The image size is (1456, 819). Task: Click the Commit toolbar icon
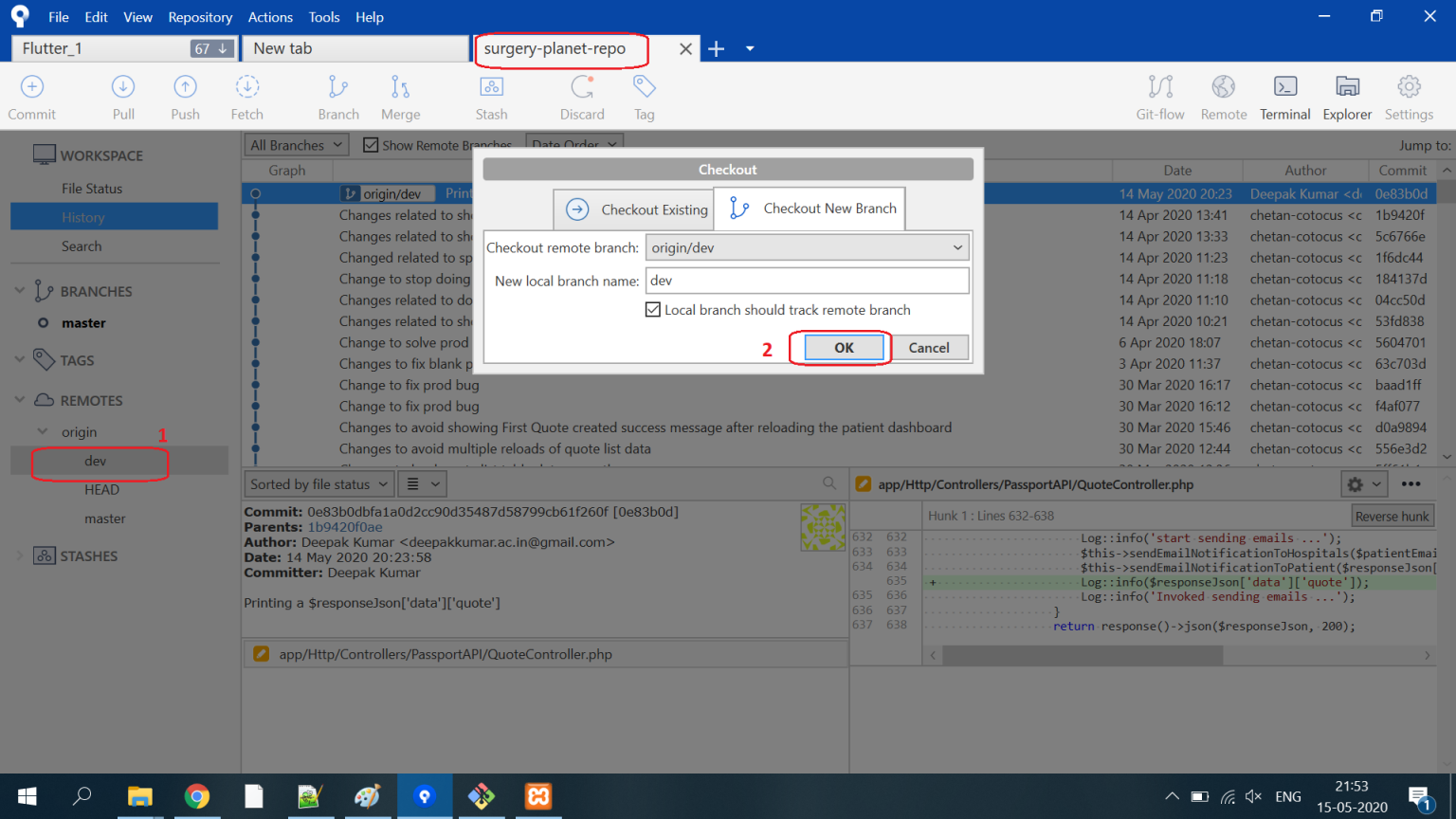(32, 98)
